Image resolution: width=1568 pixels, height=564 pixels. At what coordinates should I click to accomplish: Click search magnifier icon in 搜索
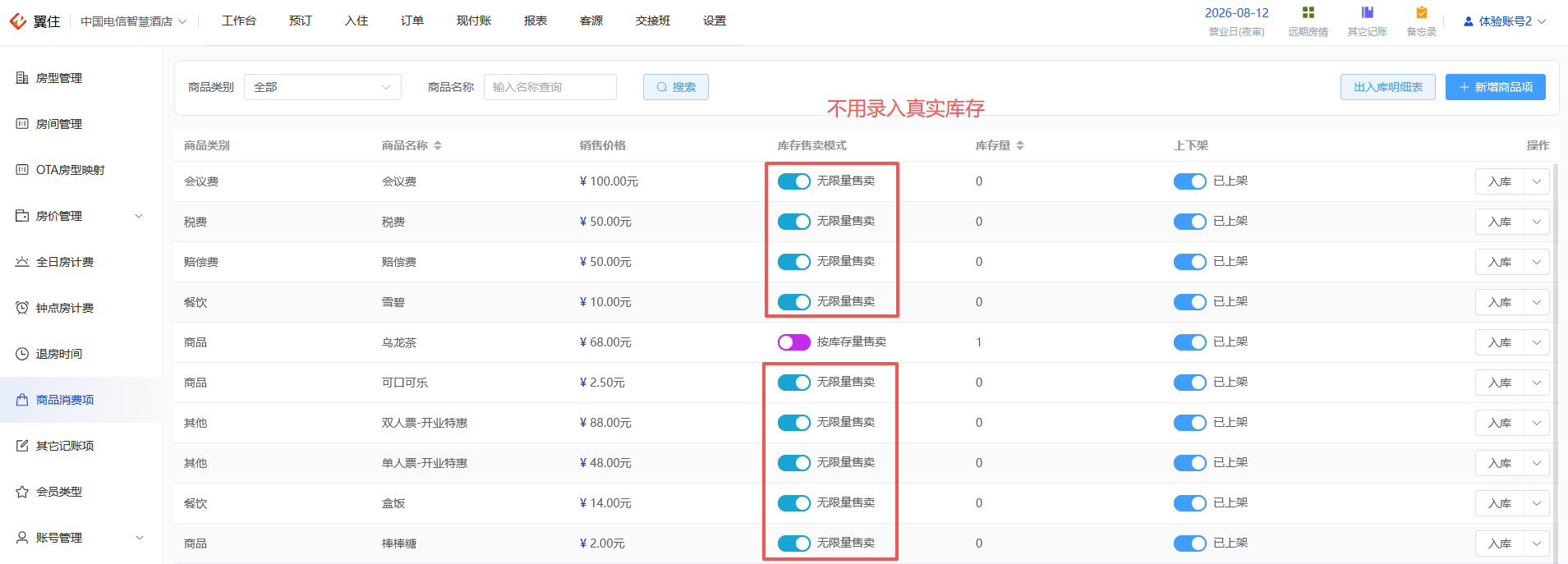[662, 87]
